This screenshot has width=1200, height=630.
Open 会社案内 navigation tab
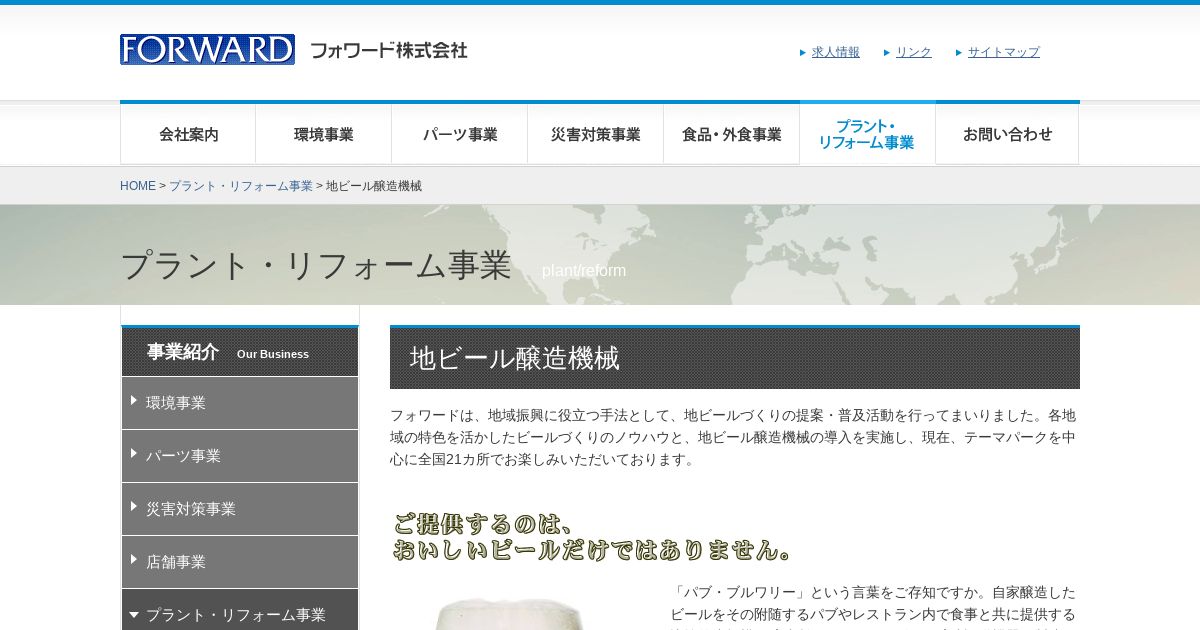pos(188,134)
